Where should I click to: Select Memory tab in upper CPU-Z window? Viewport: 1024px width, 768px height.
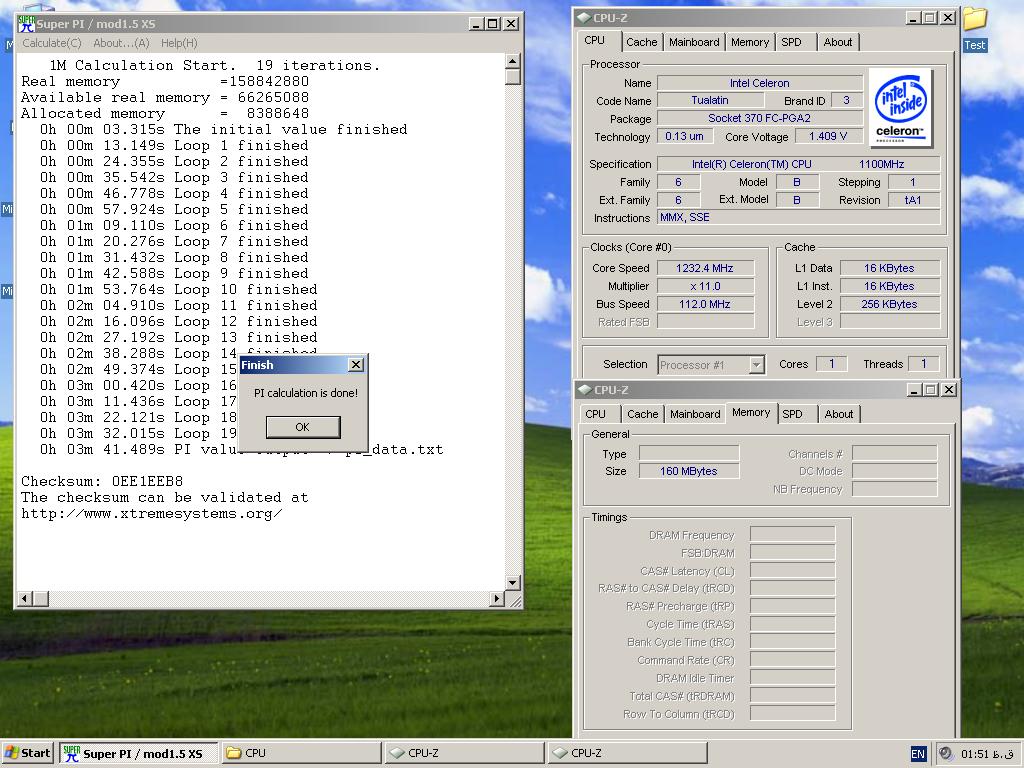click(x=750, y=42)
